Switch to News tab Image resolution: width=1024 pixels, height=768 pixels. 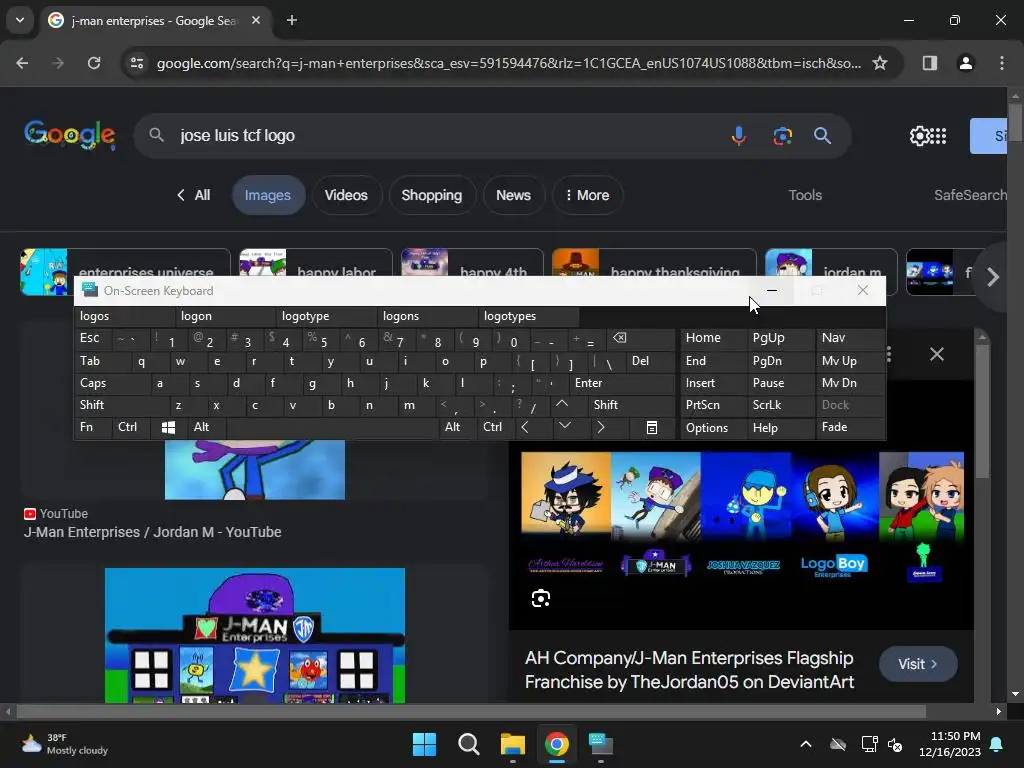[513, 195]
